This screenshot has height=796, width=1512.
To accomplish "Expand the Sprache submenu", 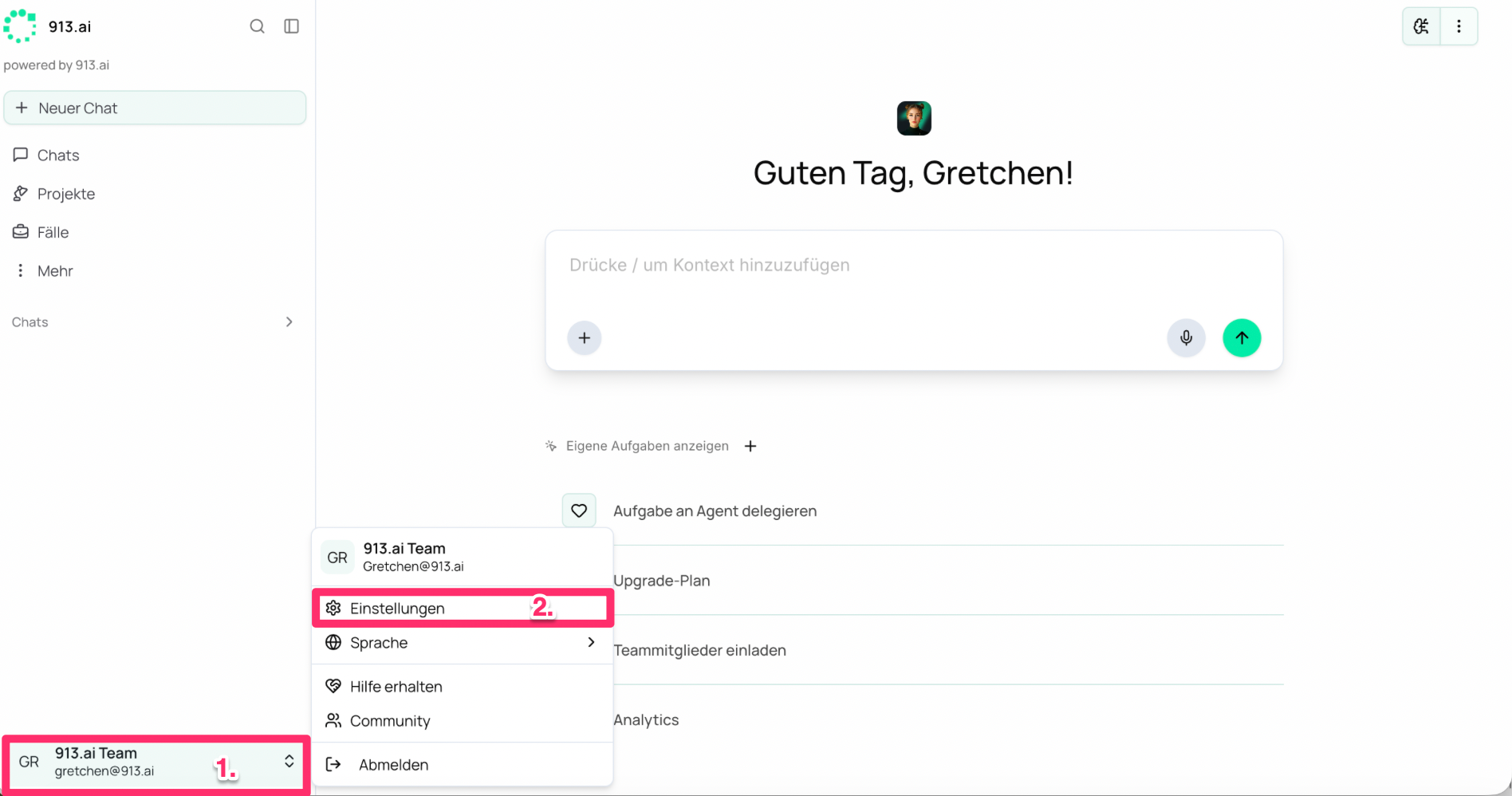I will [x=463, y=643].
